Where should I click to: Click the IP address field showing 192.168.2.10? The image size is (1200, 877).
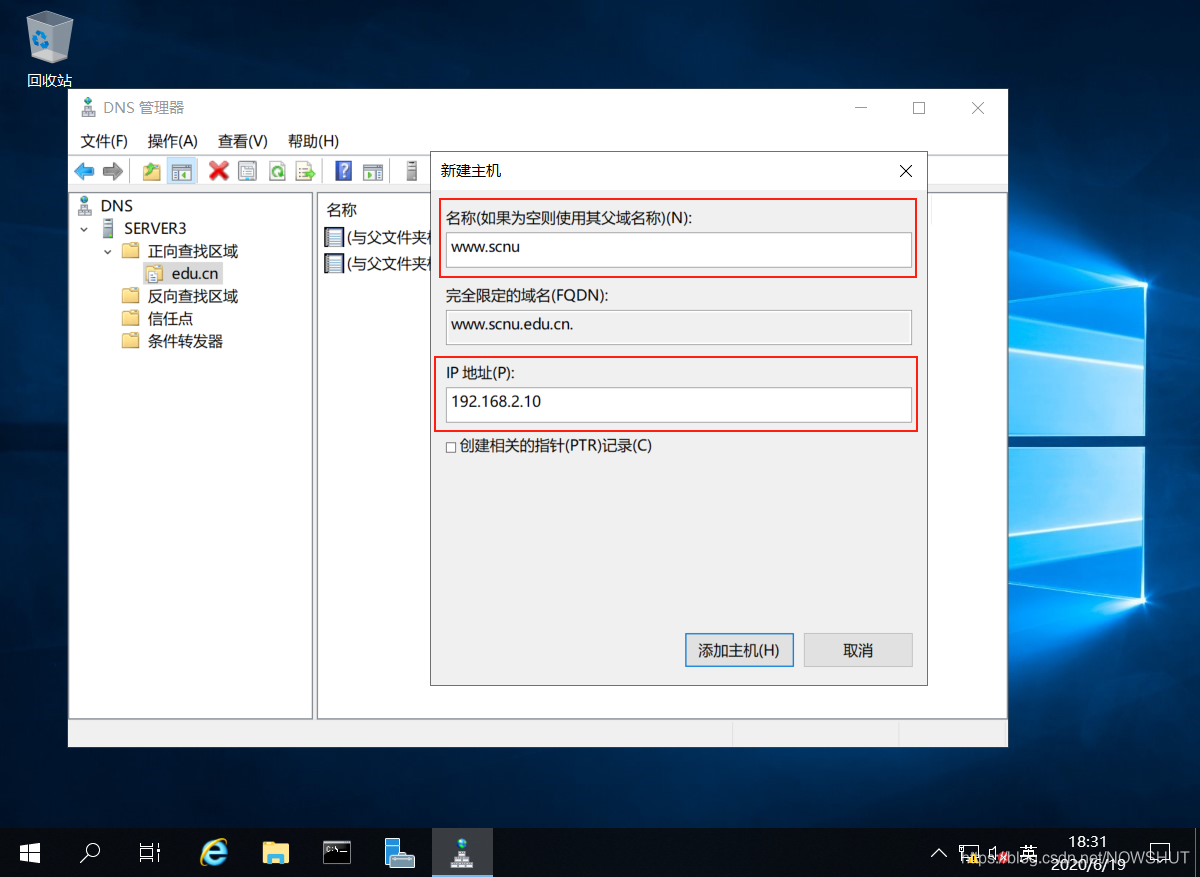pyautogui.click(x=678, y=404)
